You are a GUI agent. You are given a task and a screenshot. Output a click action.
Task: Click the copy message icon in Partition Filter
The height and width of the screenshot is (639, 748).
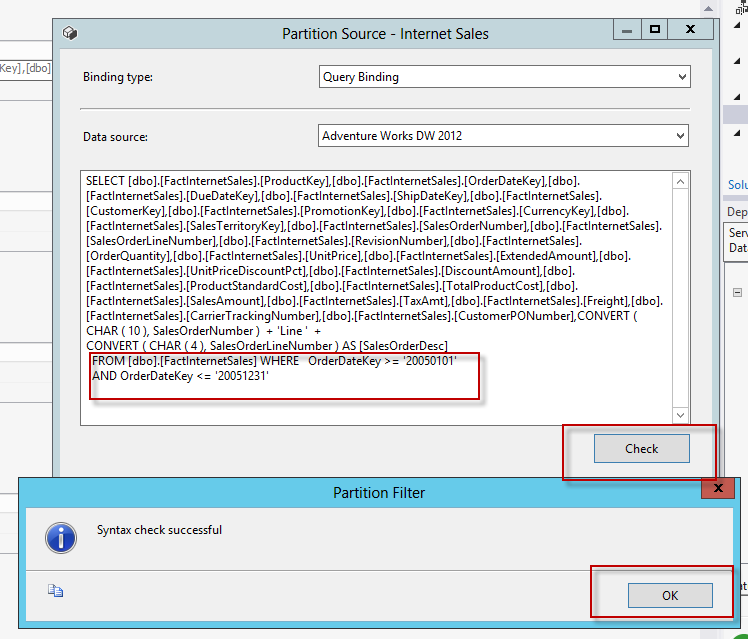click(x=55, y=590)
